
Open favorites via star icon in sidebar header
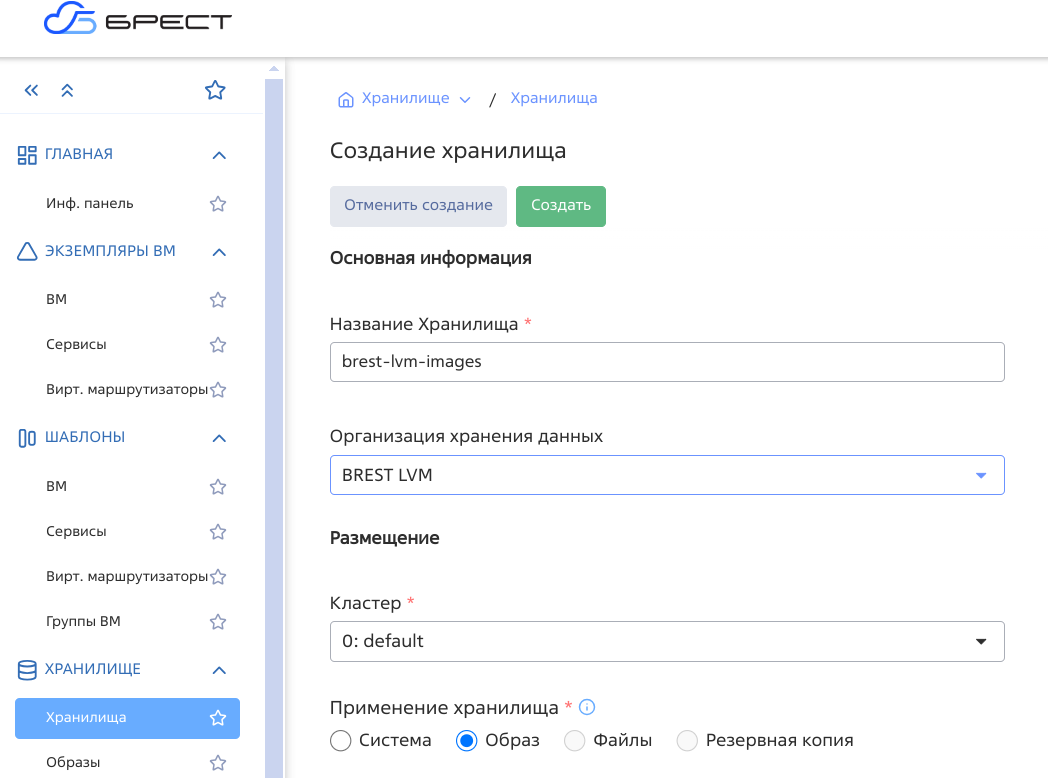pyautogui.click(x=215, y=89)
